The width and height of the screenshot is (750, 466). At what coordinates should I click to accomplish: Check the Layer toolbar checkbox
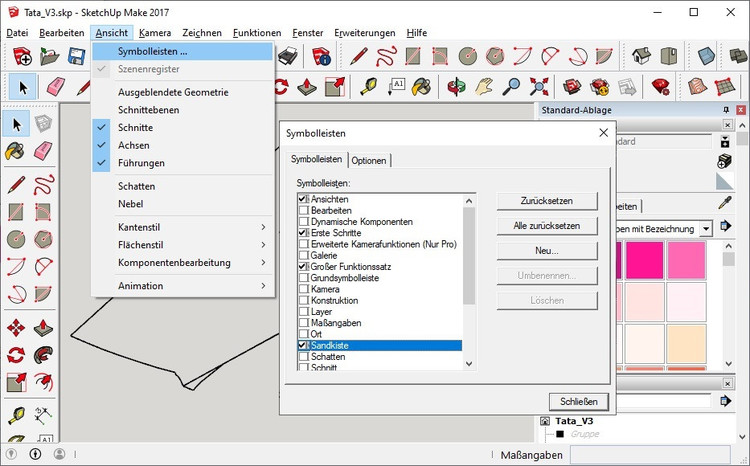tap(303, 311)
